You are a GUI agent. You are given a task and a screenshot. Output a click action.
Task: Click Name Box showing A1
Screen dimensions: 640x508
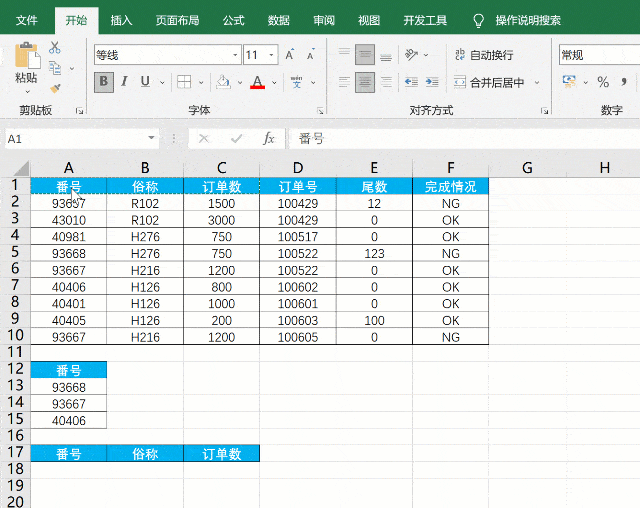[x=76, y=139]
